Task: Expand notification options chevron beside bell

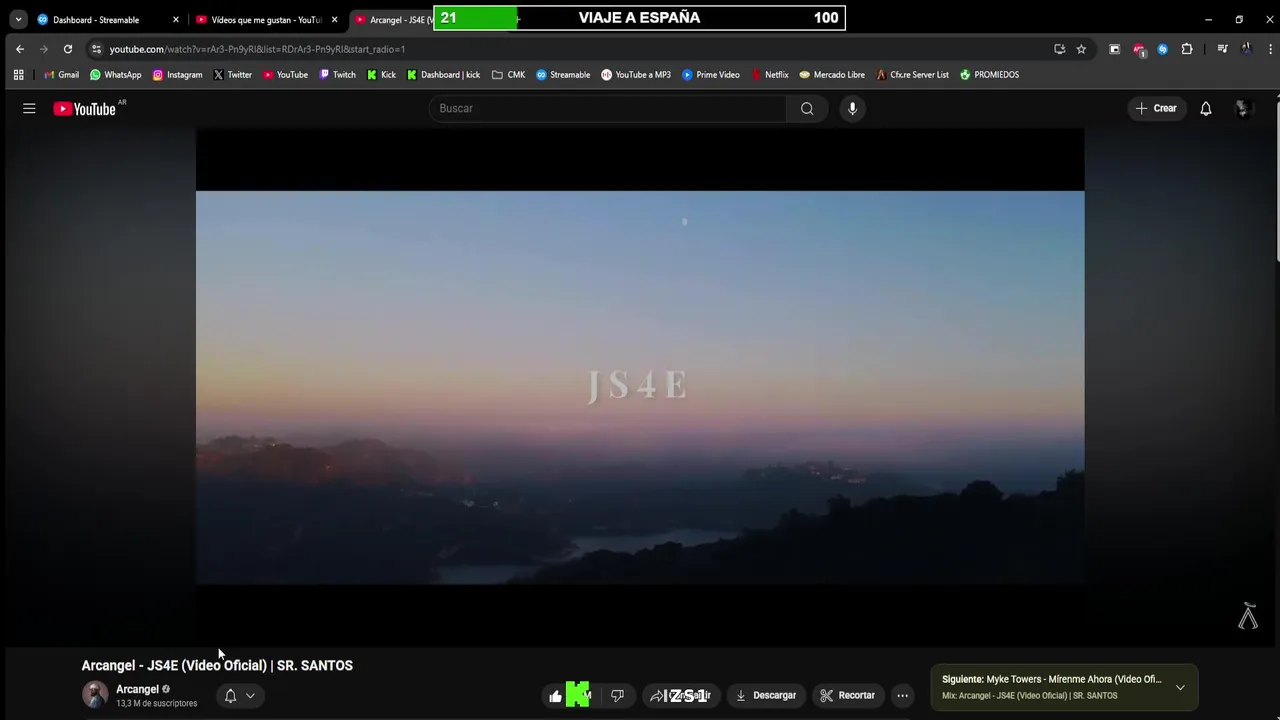Action: (250, 696)
